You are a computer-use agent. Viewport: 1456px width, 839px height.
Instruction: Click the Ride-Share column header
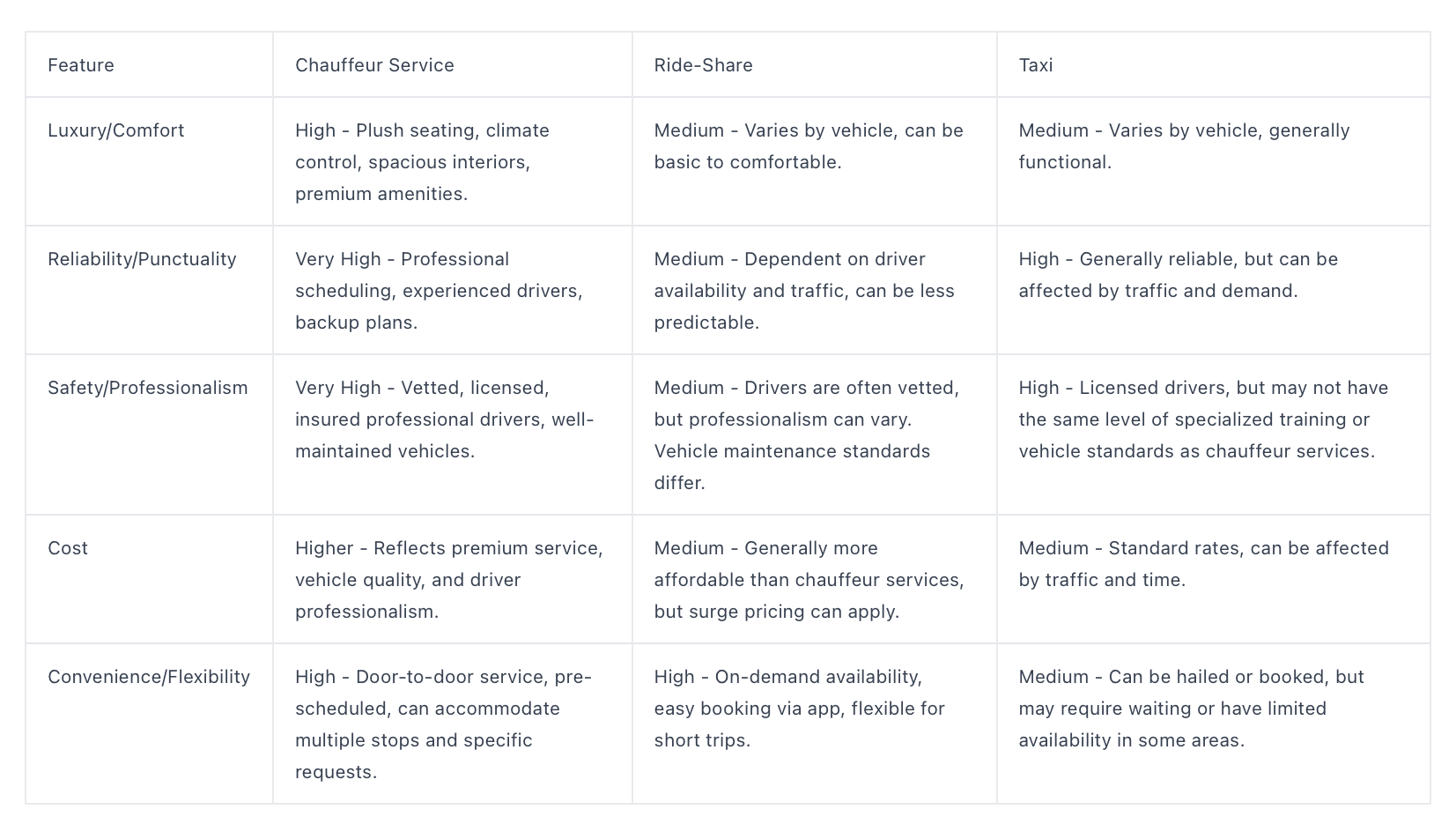[703, 65]
